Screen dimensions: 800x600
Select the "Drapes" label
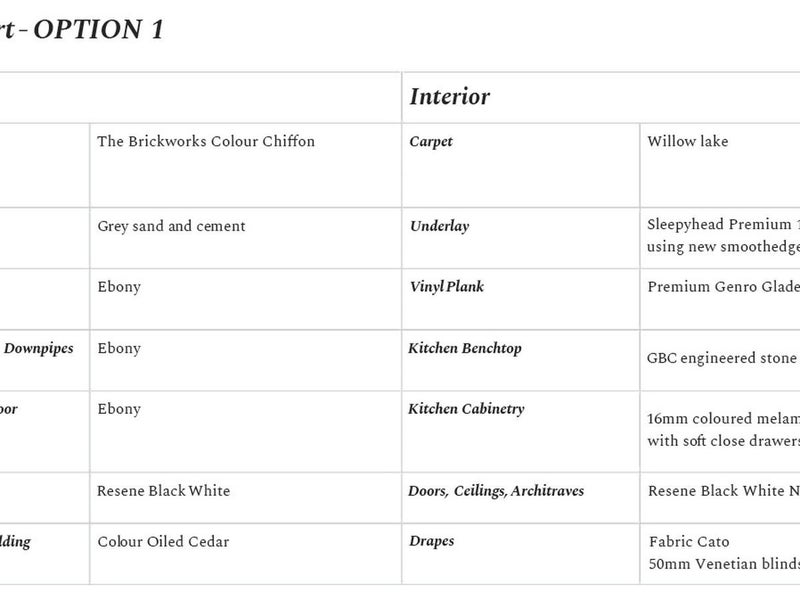pyautogui.click(x=432, y=542)
